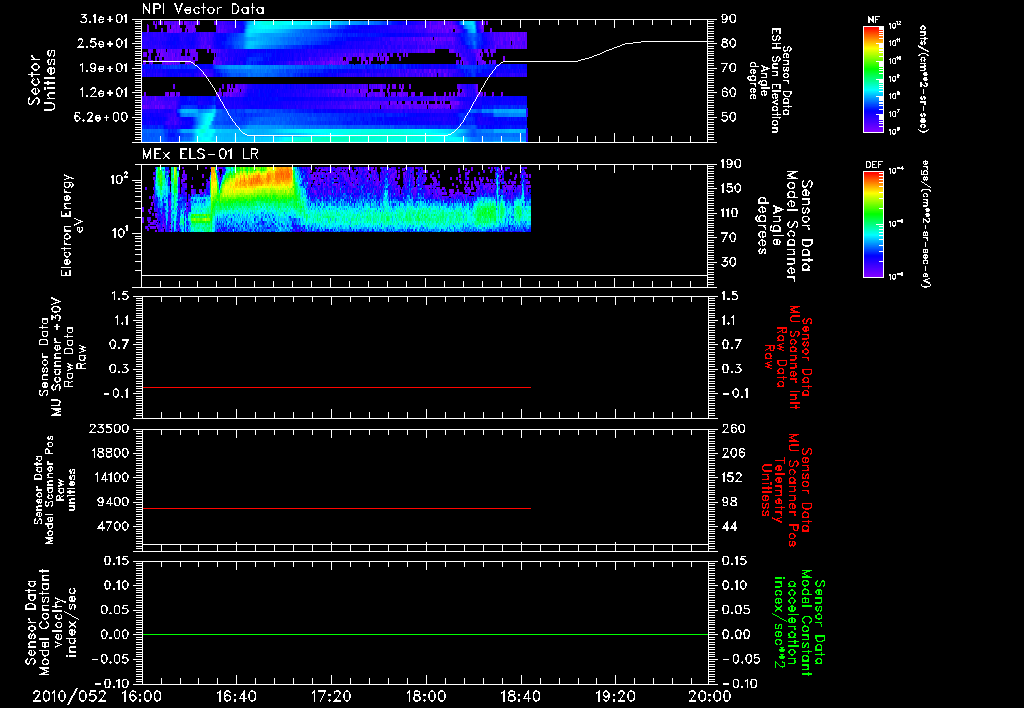Click the '90' sun elevation tick value
The width and height of the screenshot is (1024, 708).
(x=728, y=19)
